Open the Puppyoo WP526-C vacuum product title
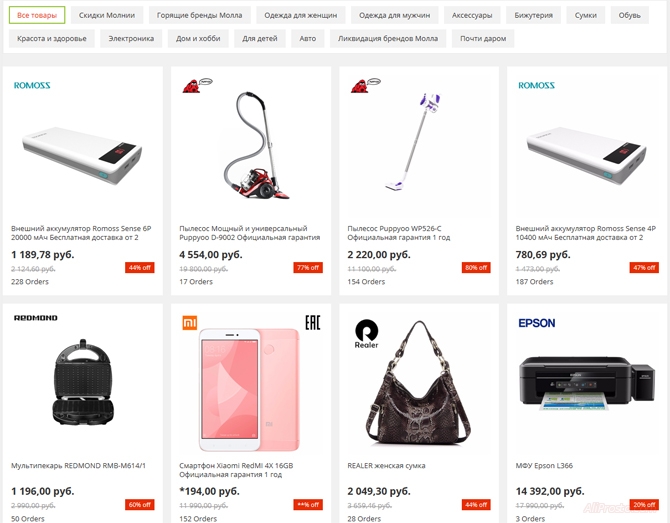Viewport: 670px width, 523px height. tap(399, 233)
